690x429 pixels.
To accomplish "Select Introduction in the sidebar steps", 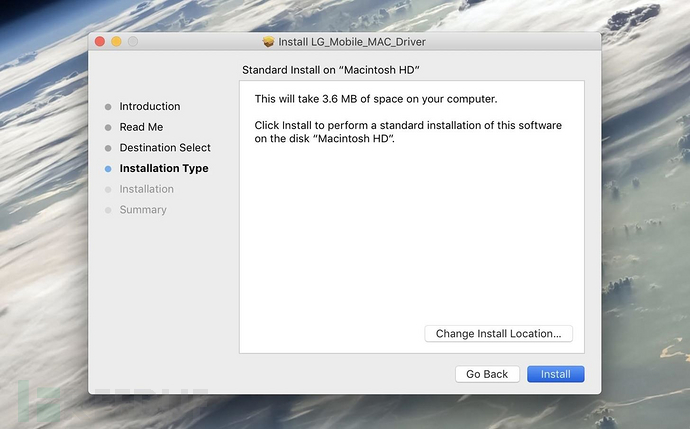I will coord(150,107).
